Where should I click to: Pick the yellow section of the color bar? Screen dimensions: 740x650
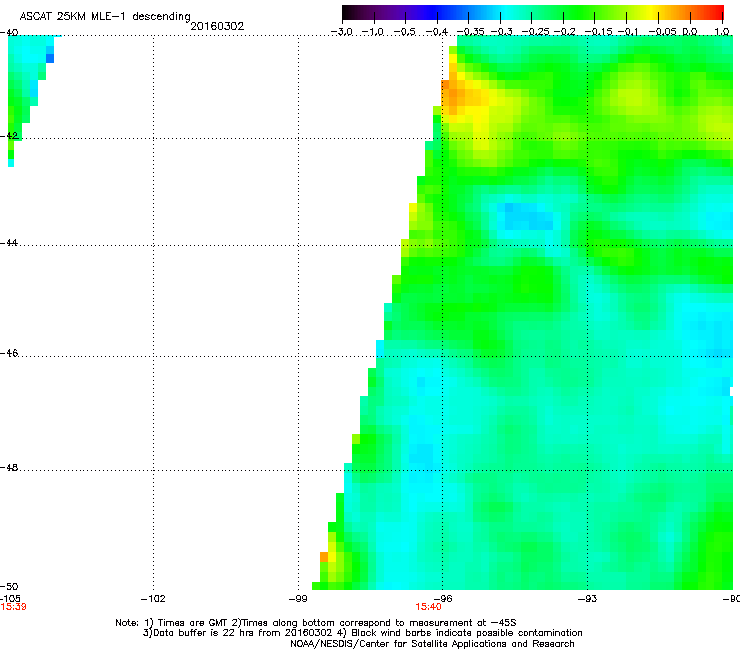[x=654, y=12]
